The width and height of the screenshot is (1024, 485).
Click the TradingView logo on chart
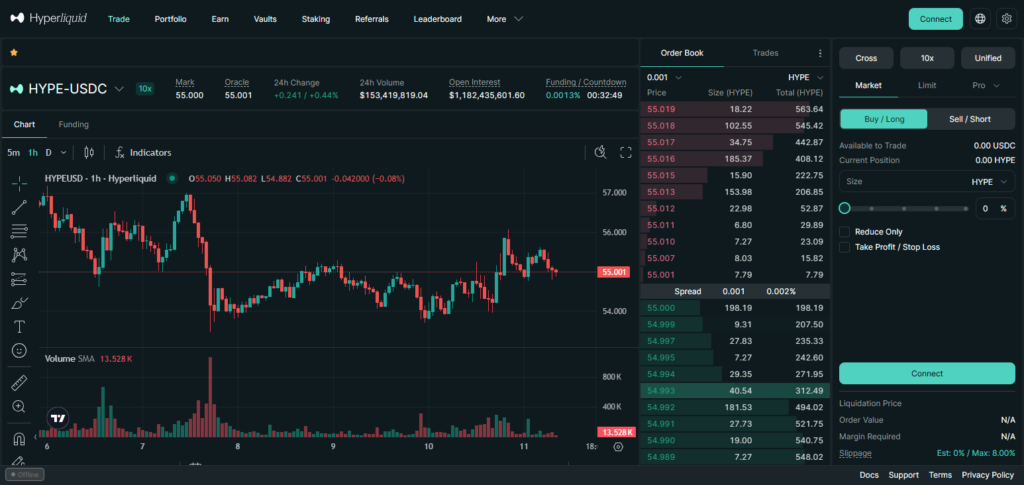58,418
